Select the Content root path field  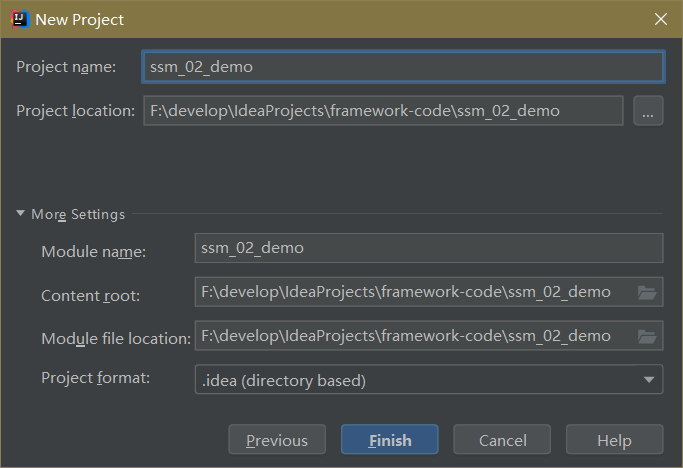click(412, 292)
